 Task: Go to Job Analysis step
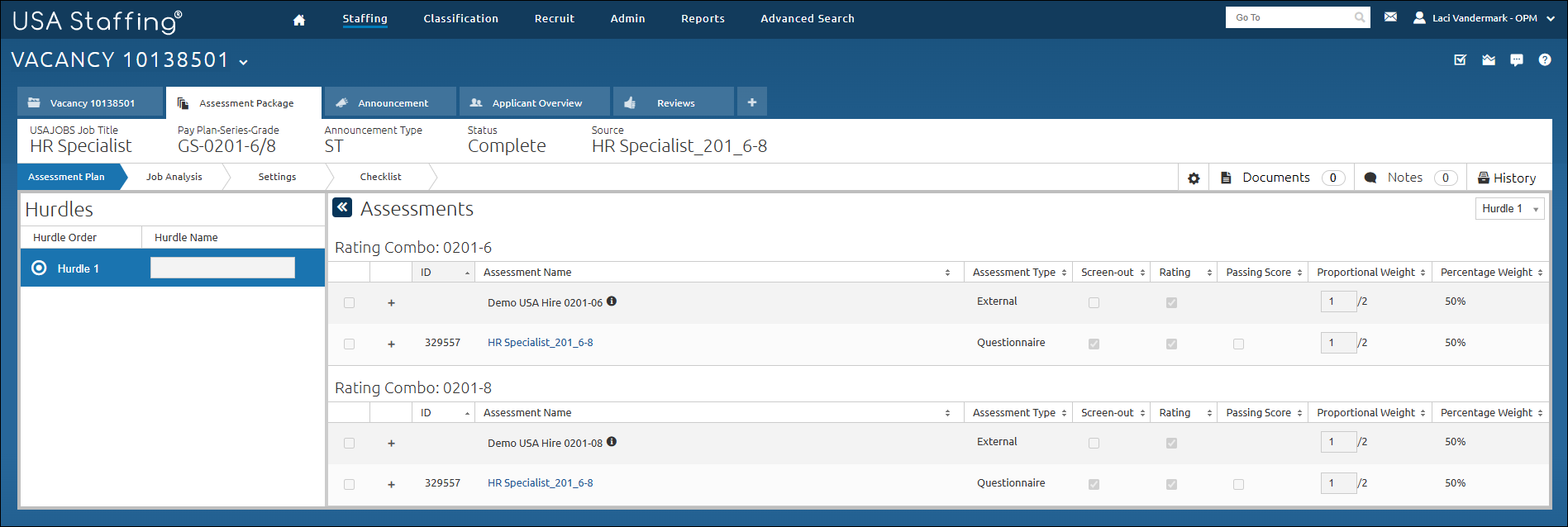point(174,177)
